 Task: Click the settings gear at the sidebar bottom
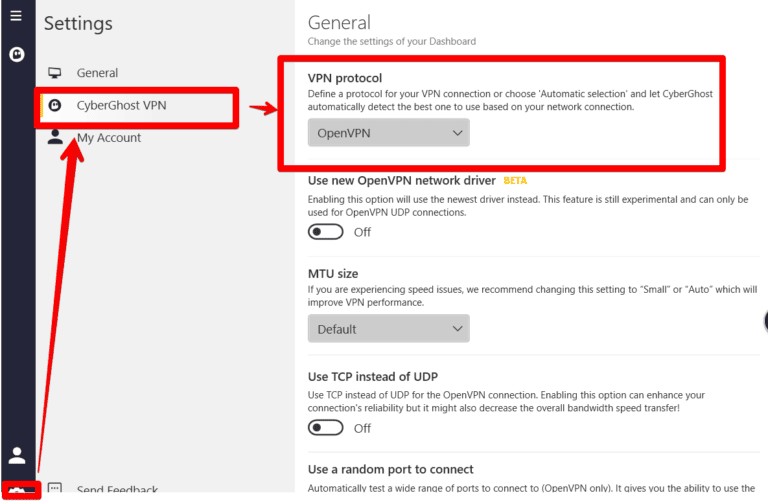(18, 490)
